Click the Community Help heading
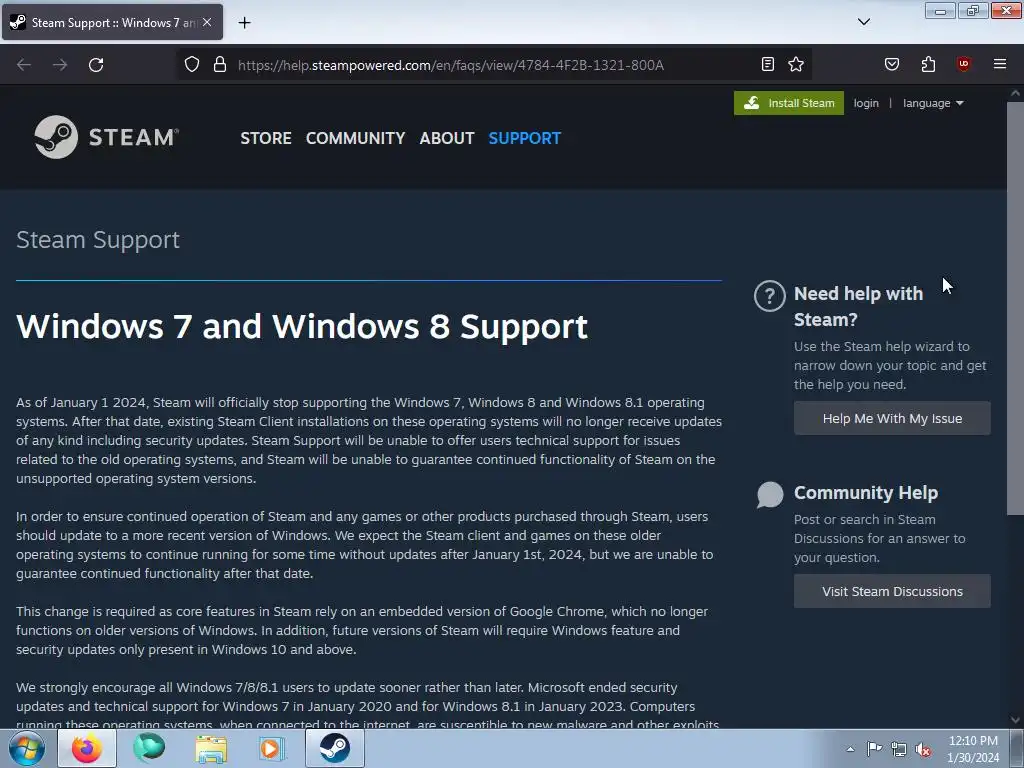1024x768 pixels. coord(866,492)
